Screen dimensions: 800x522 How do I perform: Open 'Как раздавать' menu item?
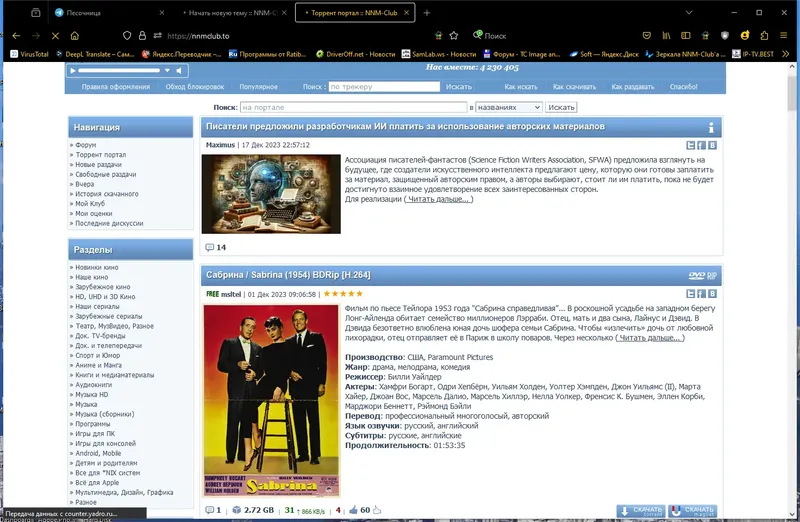(x=633, y=87)
